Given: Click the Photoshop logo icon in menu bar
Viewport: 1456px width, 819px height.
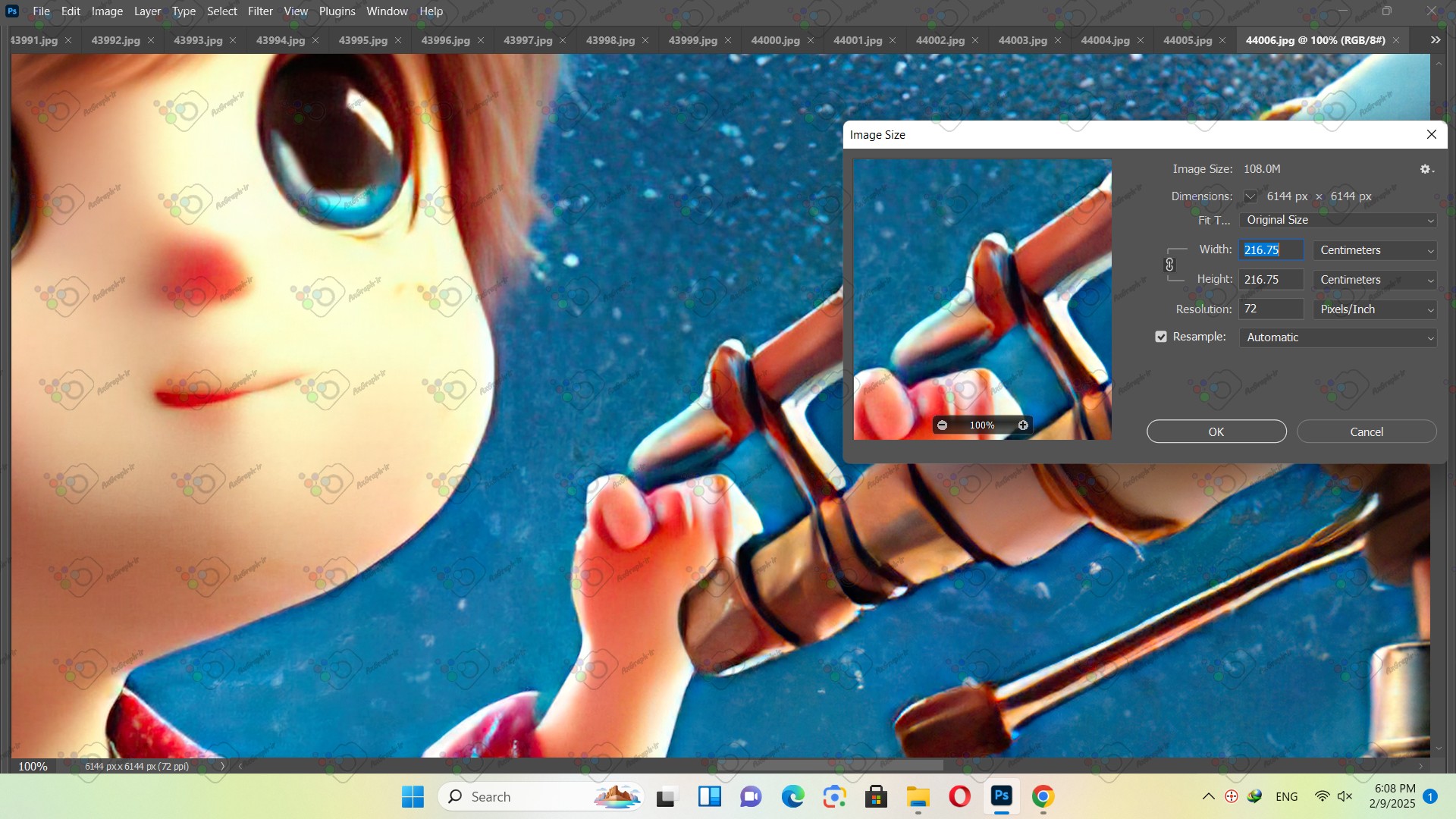Looking at the screenshot, I should click(x=12, y=11).
